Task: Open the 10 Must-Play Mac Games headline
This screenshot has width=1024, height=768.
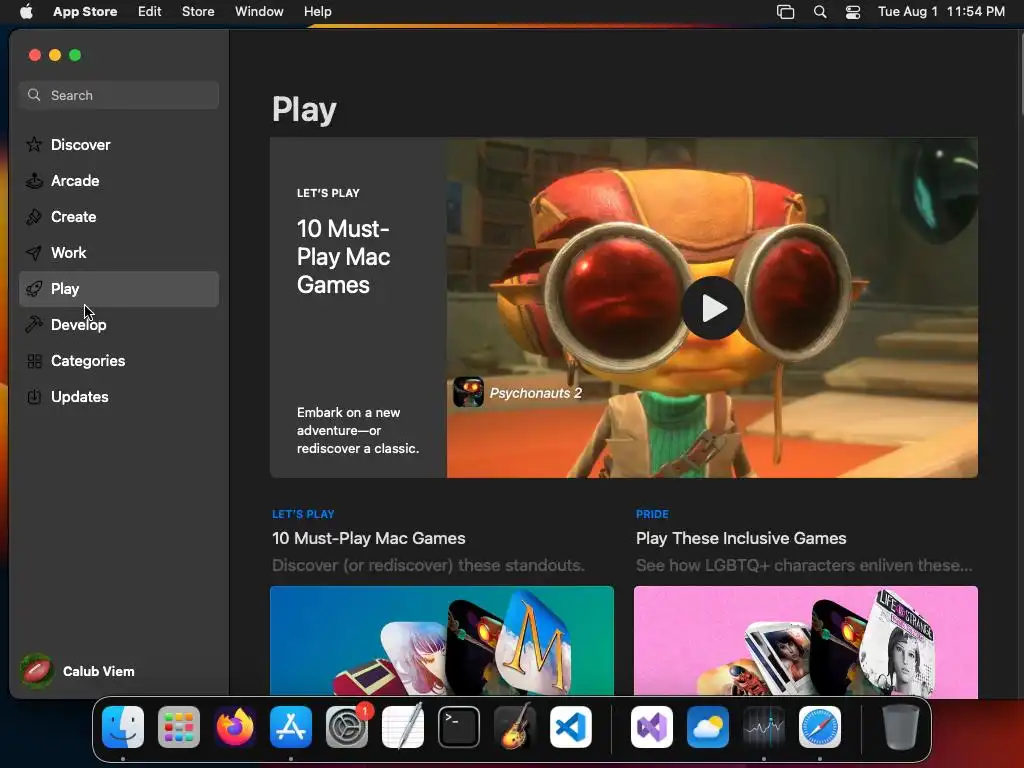Action: [x=344, y=257]
